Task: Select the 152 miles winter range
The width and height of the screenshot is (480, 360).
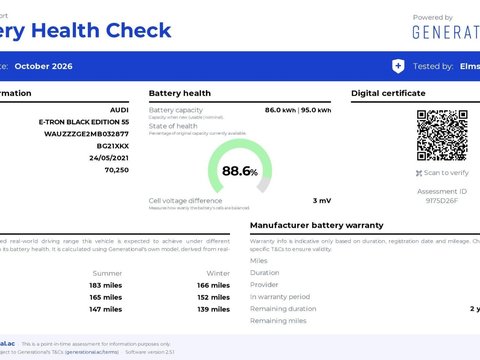Action: (213, 297)
